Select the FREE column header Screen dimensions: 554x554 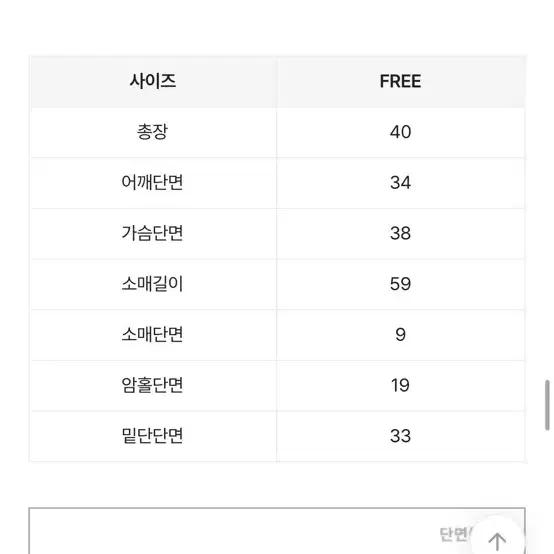point(400,81)
